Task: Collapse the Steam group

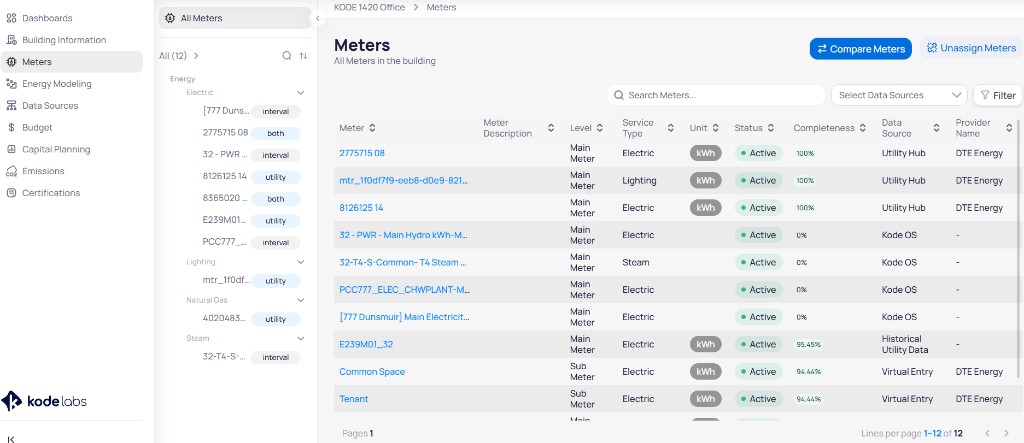Action: [x=300, y=338]
